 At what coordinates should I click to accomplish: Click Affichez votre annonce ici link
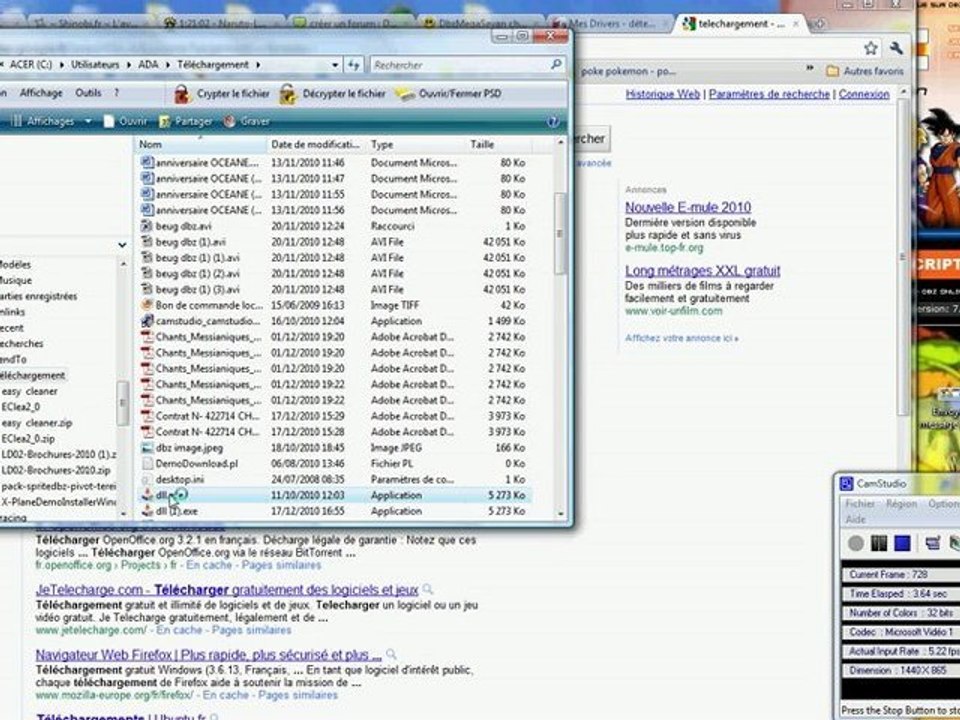tap(681, 338)
